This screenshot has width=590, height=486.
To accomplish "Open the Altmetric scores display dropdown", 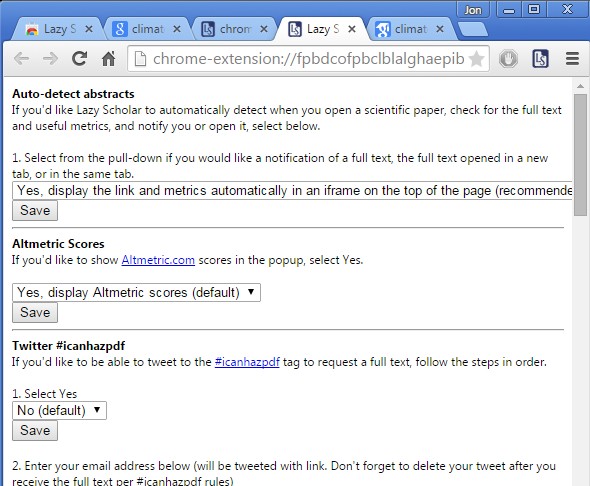I will 136,293.
